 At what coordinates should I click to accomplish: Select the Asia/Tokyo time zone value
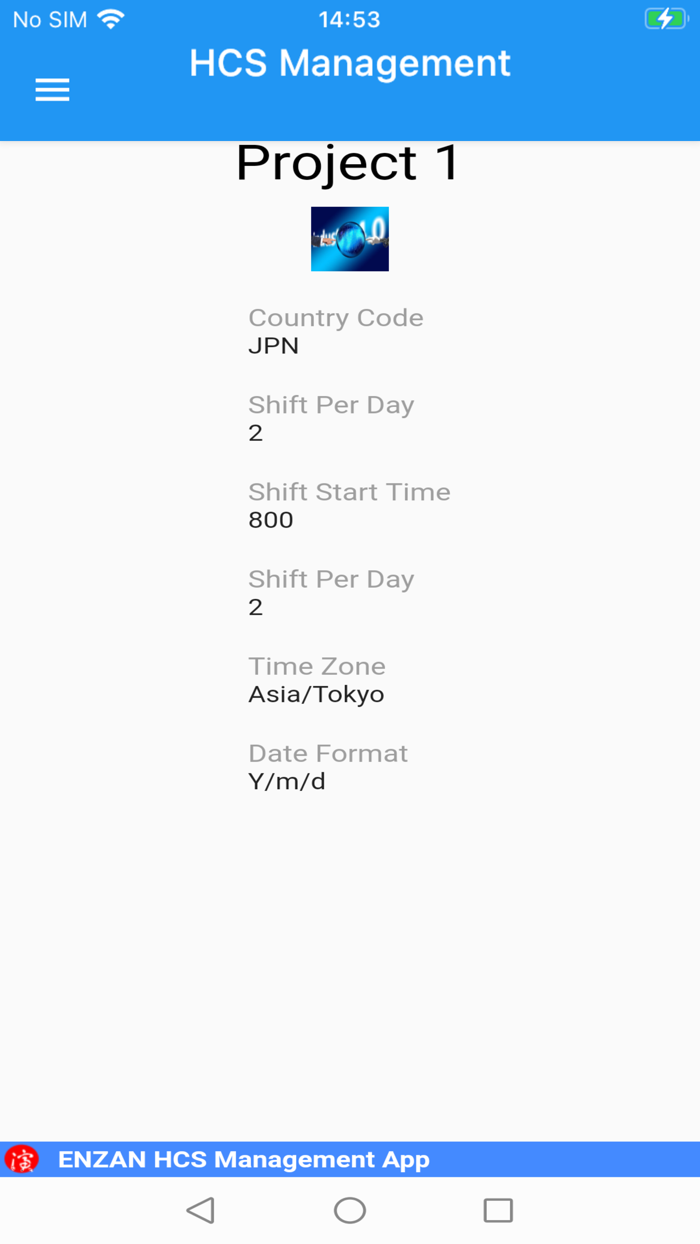pos(316,694)
